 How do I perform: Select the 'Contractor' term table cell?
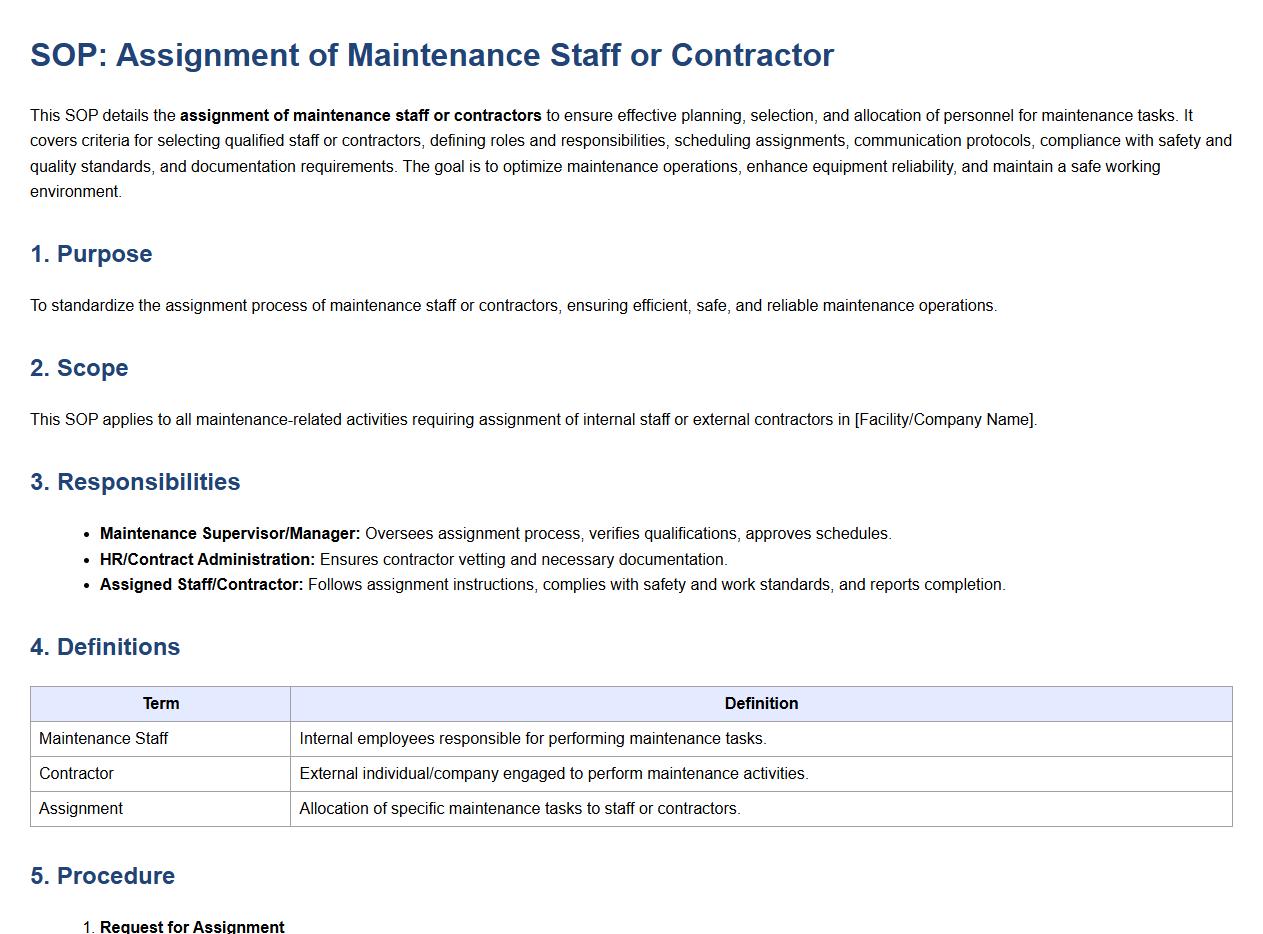pyautogui.click(x=76, y=774)
